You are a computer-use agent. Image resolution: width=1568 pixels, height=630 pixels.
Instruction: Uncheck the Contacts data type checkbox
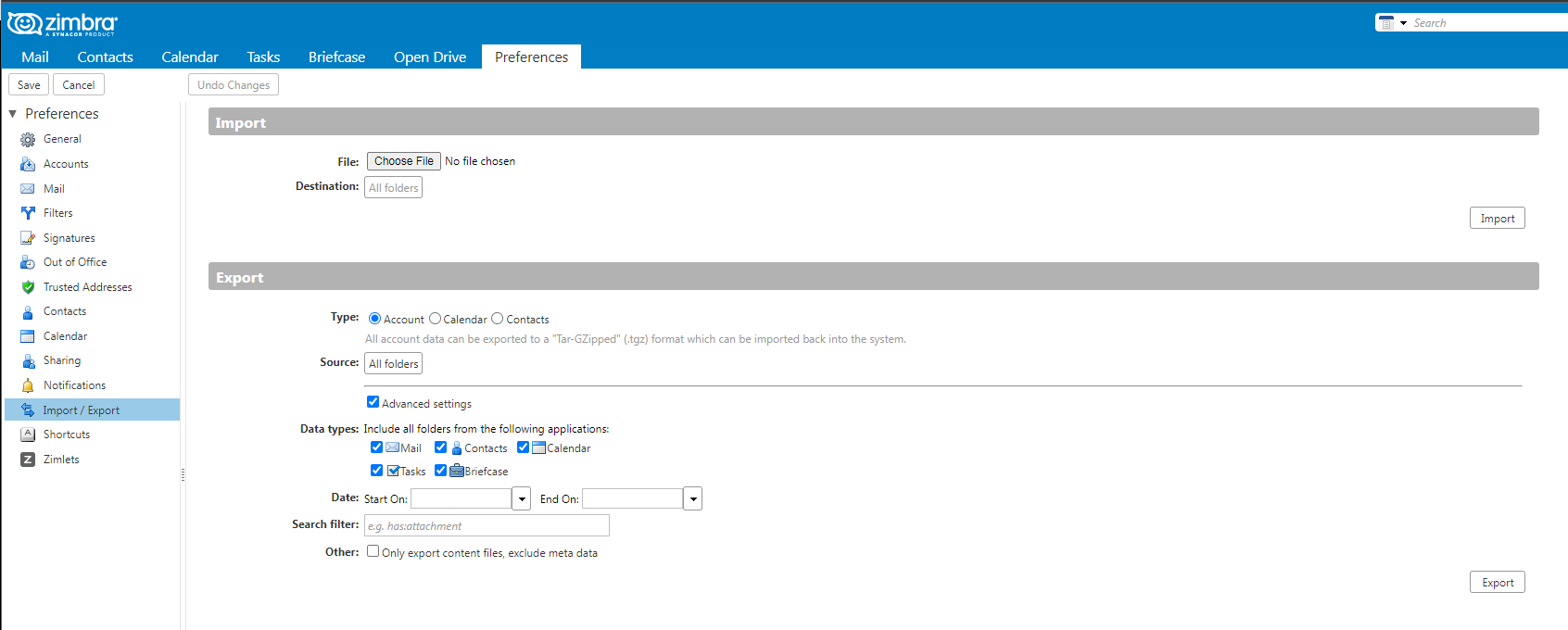click(x=440, y=447)
